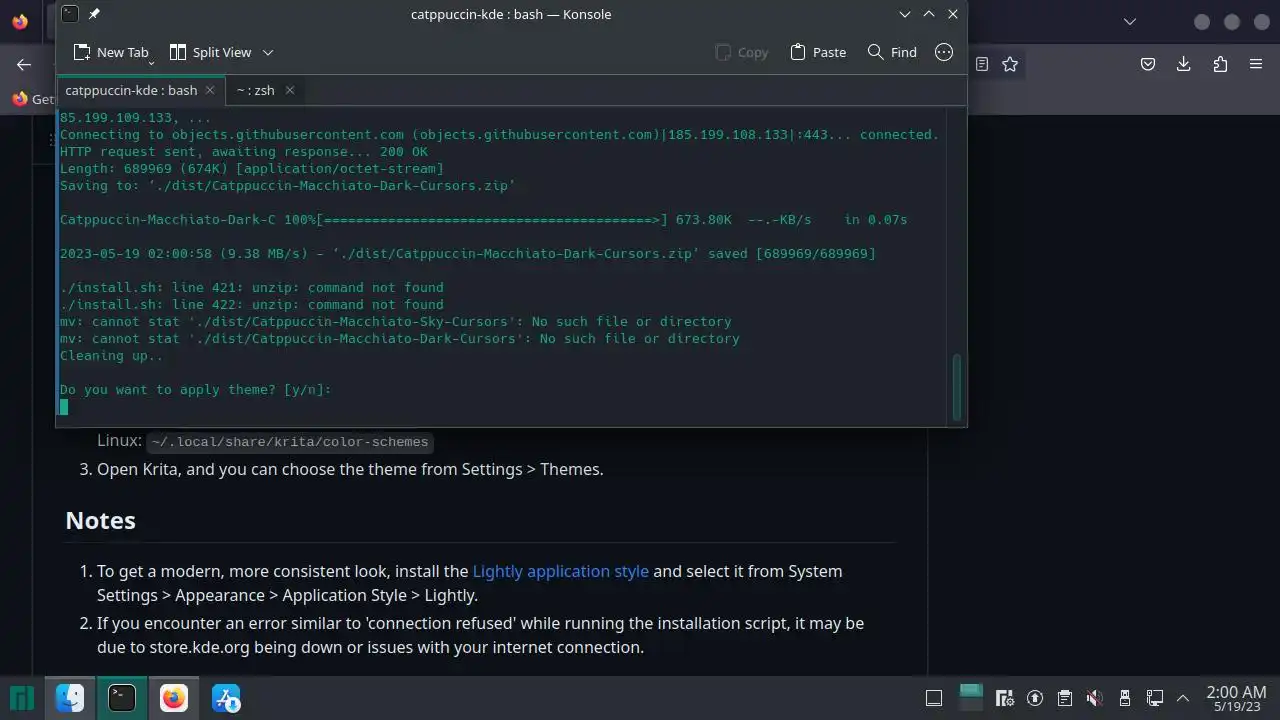1280x720 pixels.
Task: Click the Konsole terminal taskbar icon
Action: click(122, 698)
